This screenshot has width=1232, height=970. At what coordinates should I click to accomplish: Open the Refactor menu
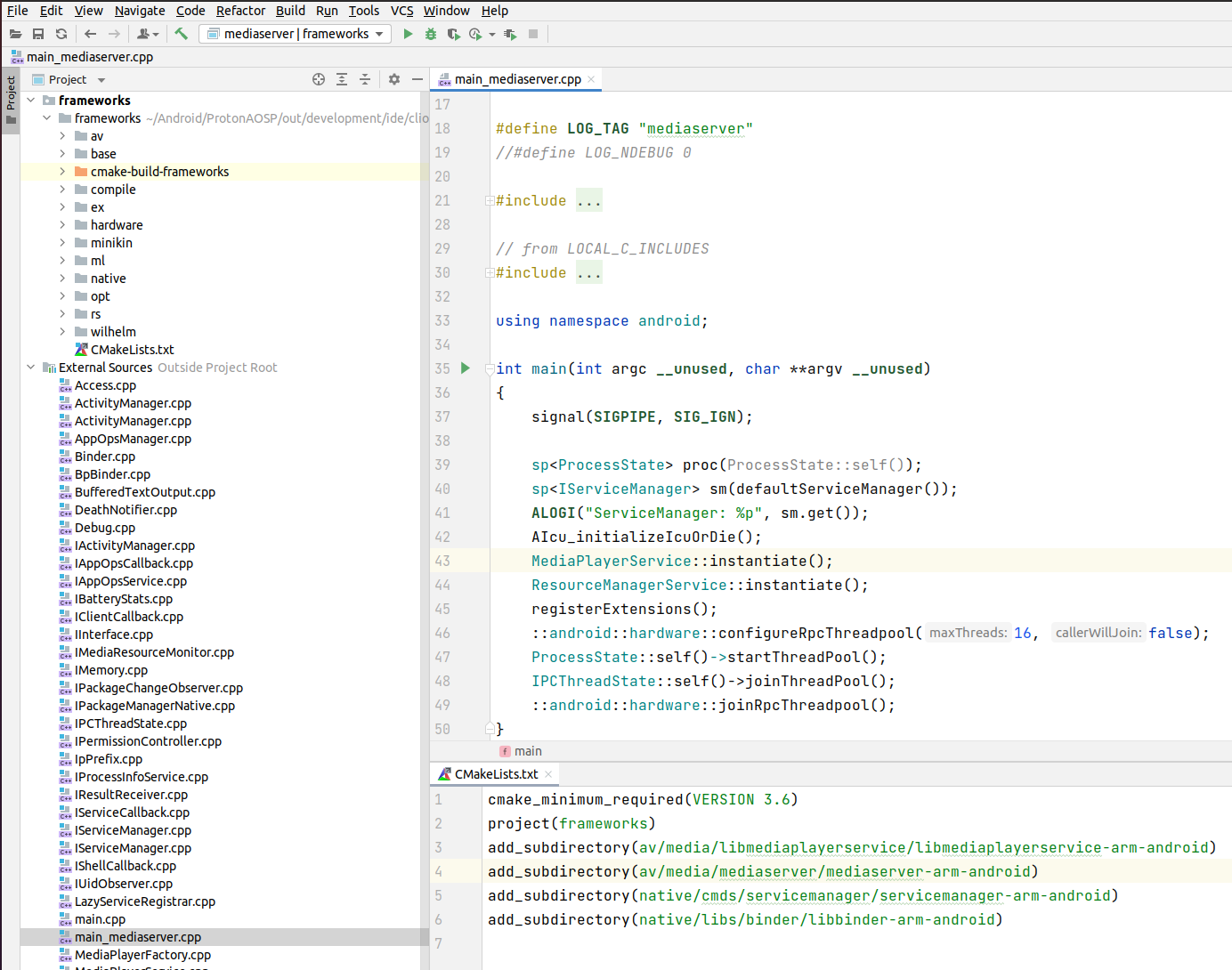coord(240,11)
